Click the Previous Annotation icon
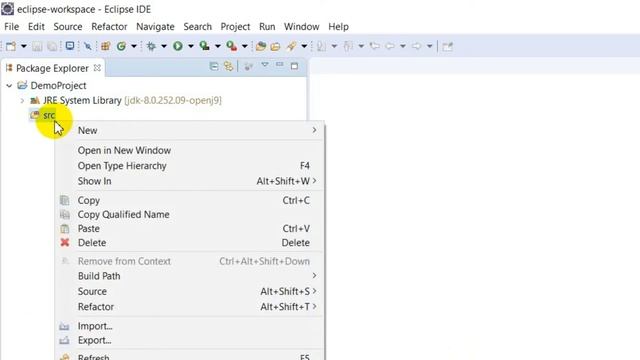 (348, 46)
